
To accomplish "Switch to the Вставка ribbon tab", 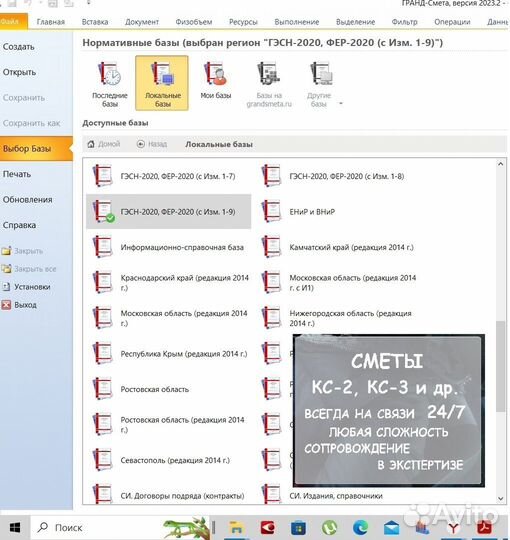I will point(95,22).
